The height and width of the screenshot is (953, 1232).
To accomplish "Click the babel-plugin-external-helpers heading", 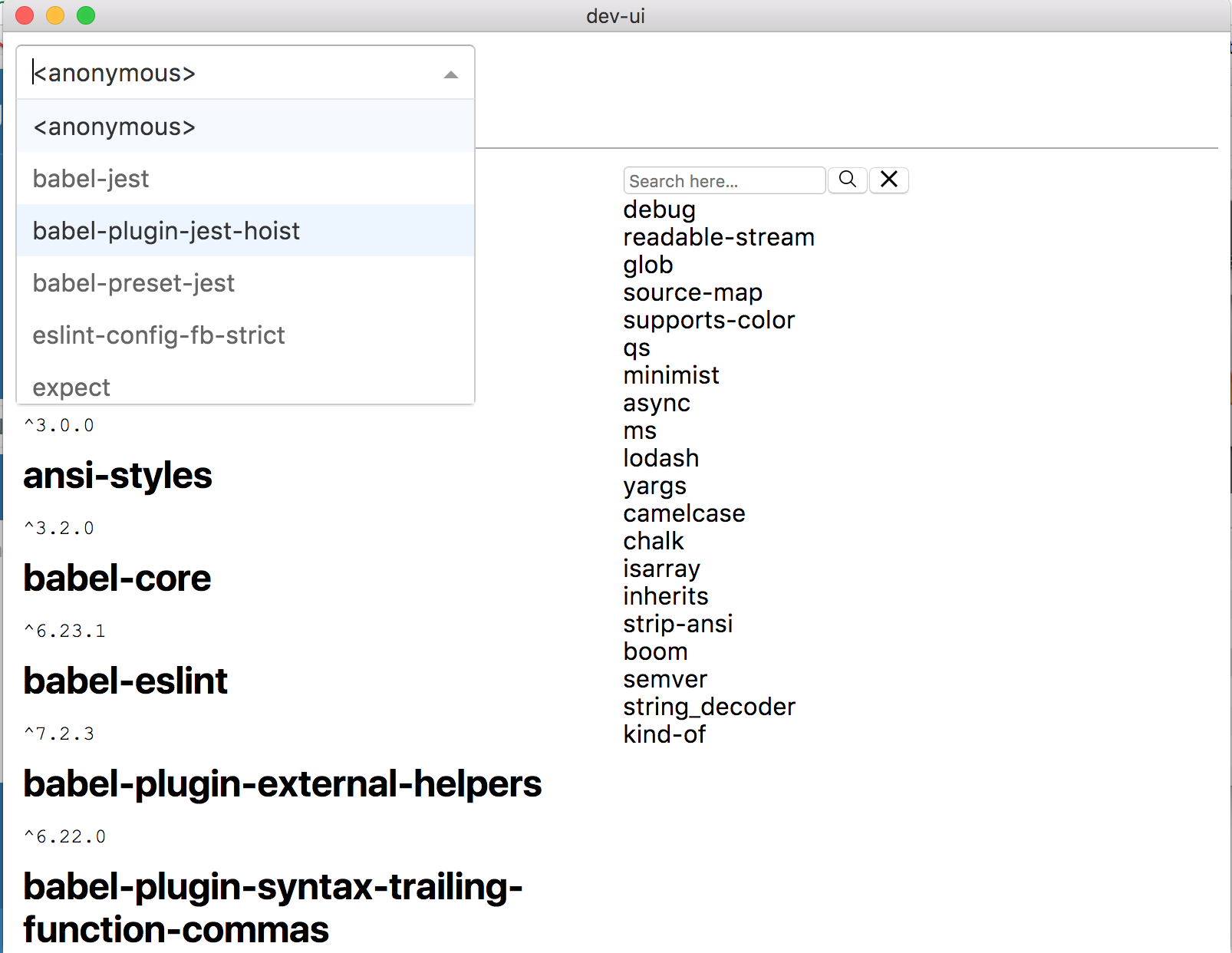I will (x=282, y=784).
